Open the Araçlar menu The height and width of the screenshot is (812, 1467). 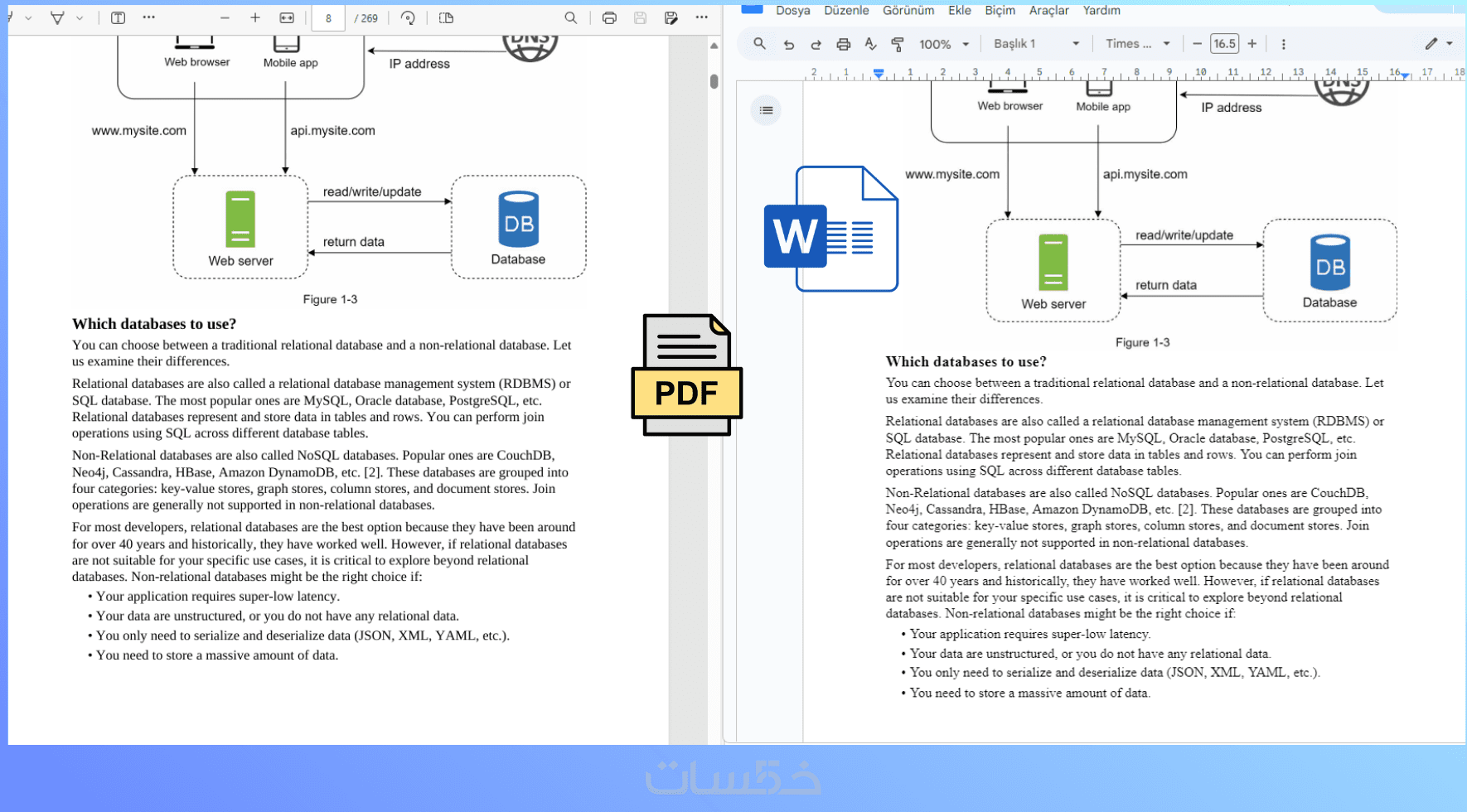(1049, 11)
